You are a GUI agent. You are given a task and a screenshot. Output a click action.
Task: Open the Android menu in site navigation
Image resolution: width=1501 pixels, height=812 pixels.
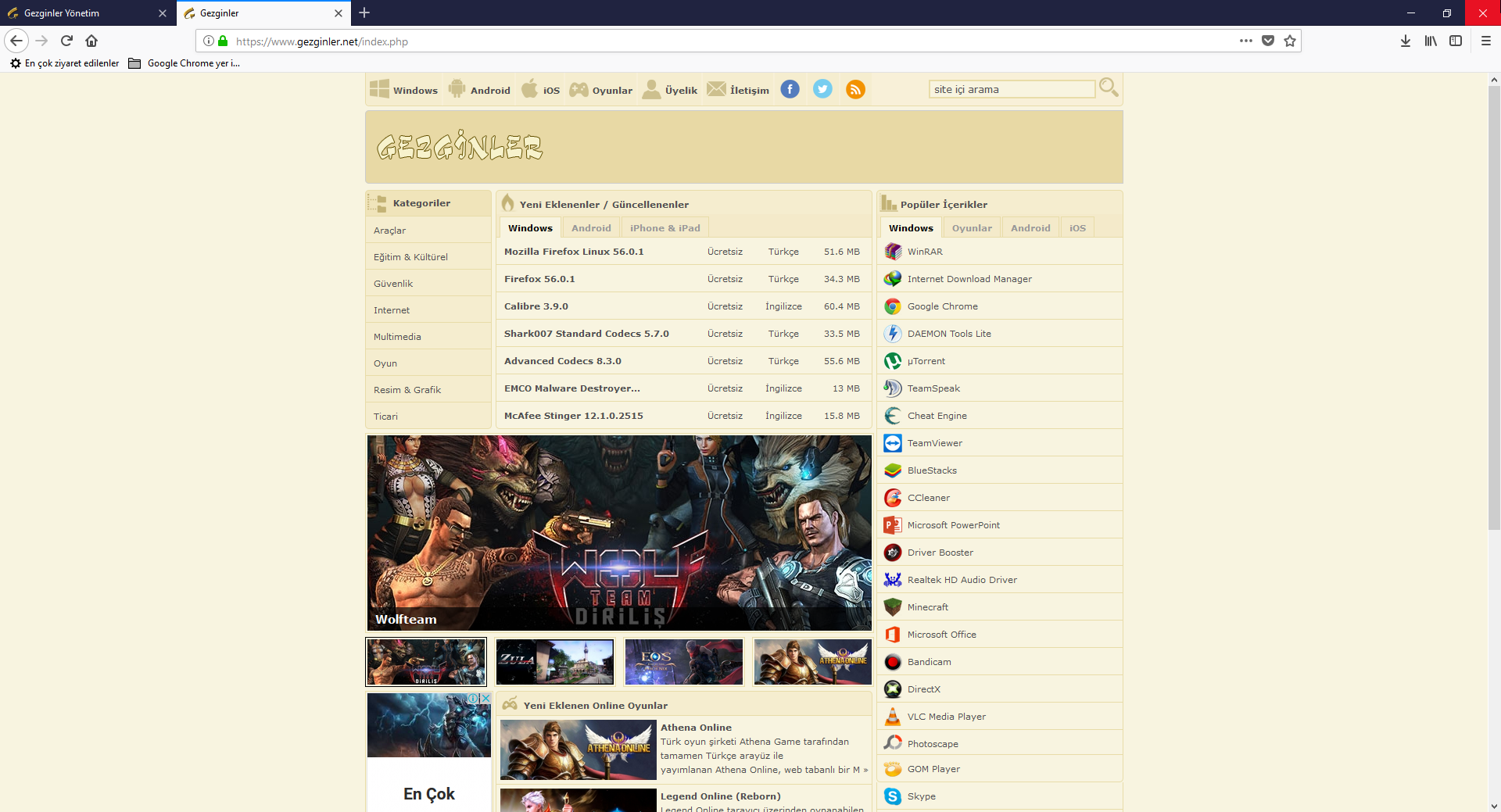[x=479, y=90]
